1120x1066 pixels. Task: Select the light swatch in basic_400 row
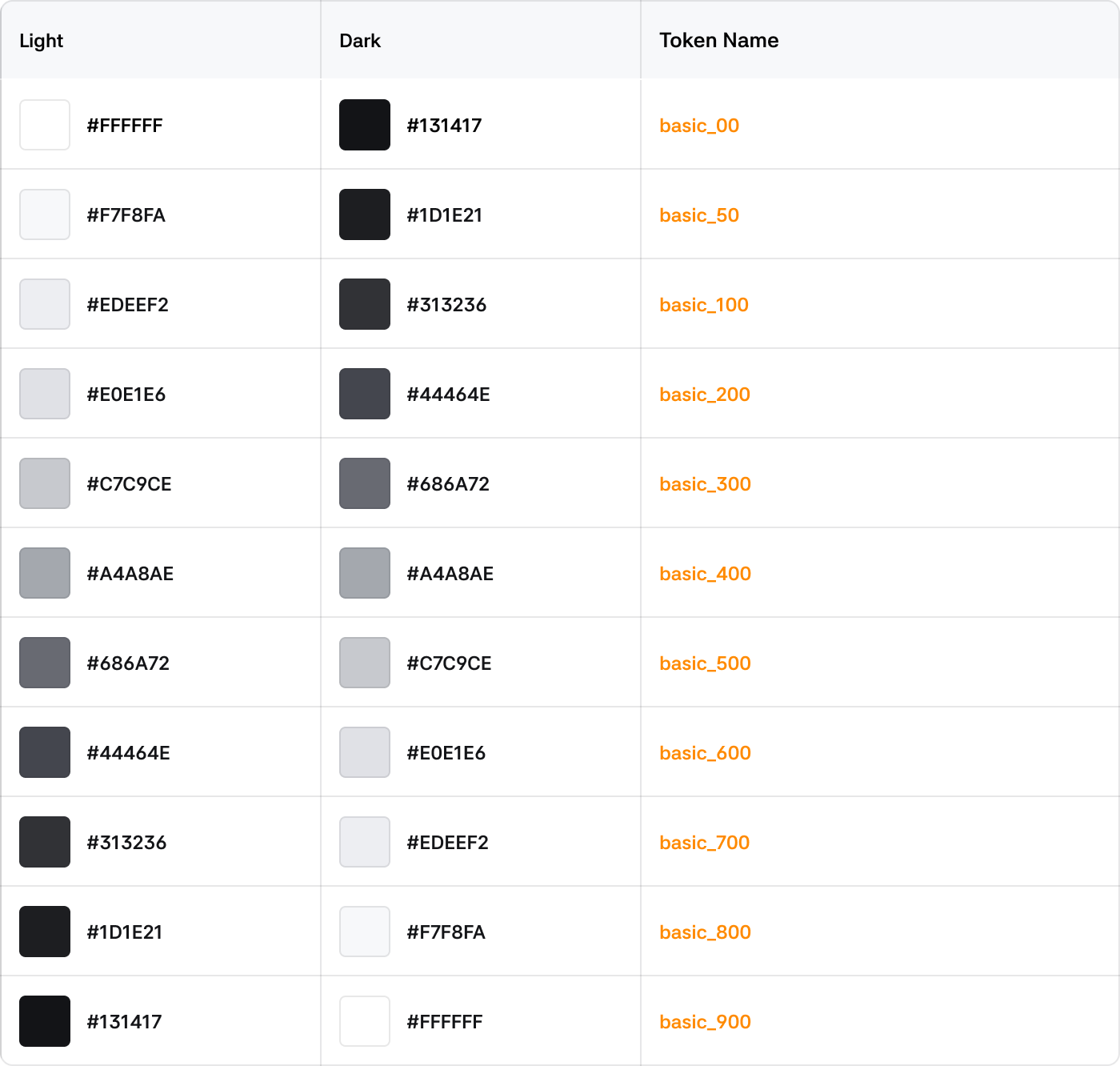pos(45,573)
